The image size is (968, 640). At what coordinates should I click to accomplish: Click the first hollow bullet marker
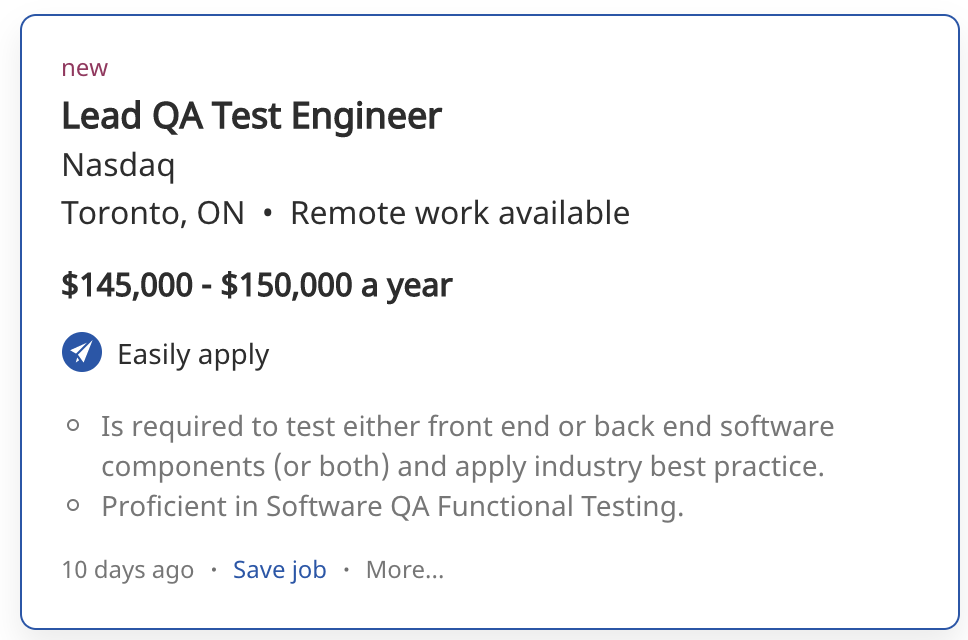click(x=73, y=426)
